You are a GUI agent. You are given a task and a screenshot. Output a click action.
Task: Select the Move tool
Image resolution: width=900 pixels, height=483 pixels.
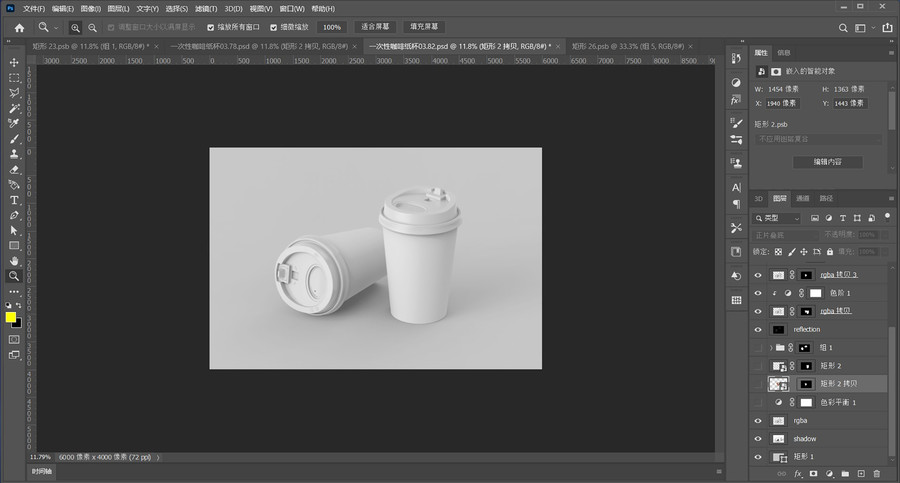pos(14,62)
